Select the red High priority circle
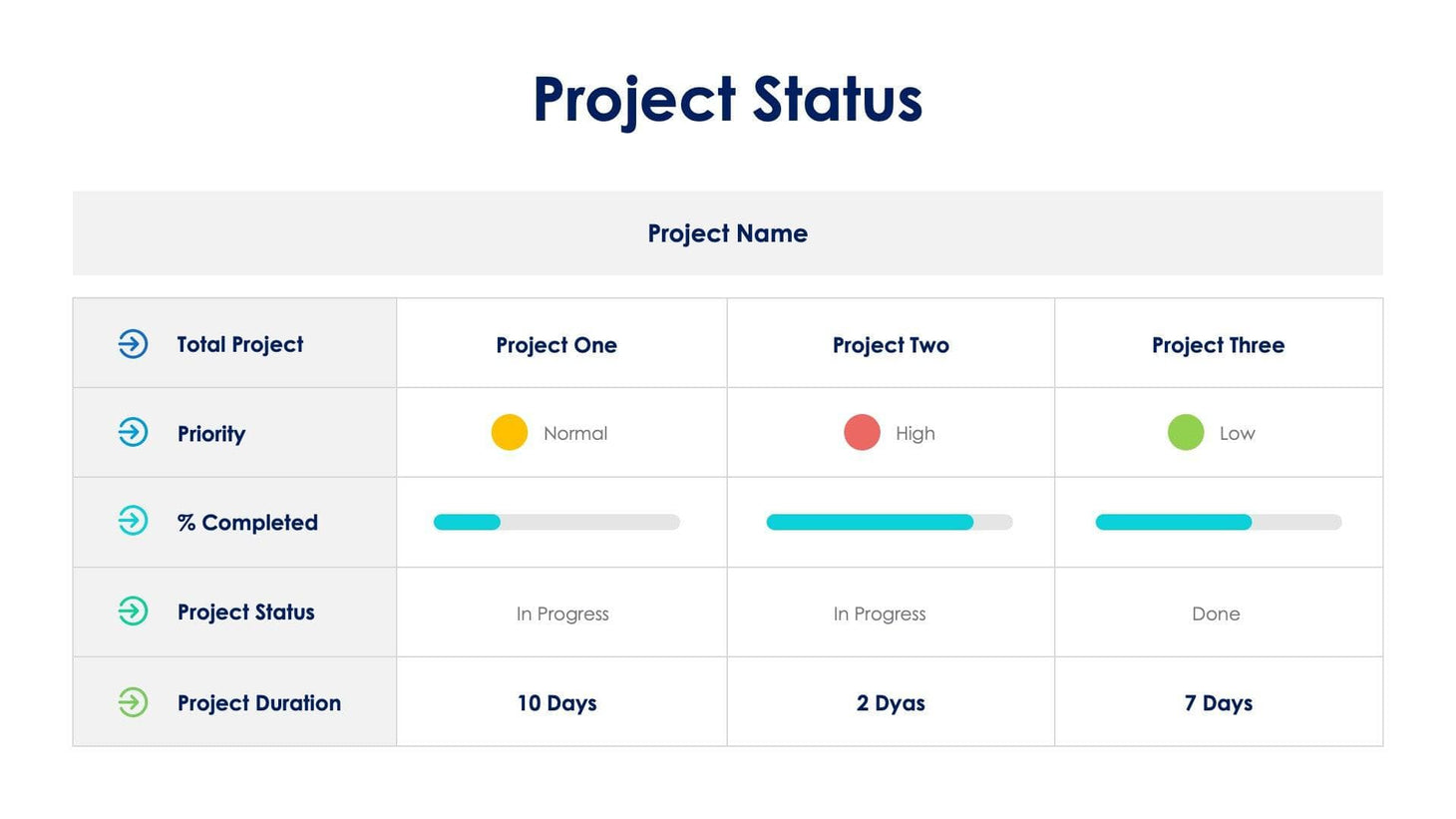 tap(862, 433)
